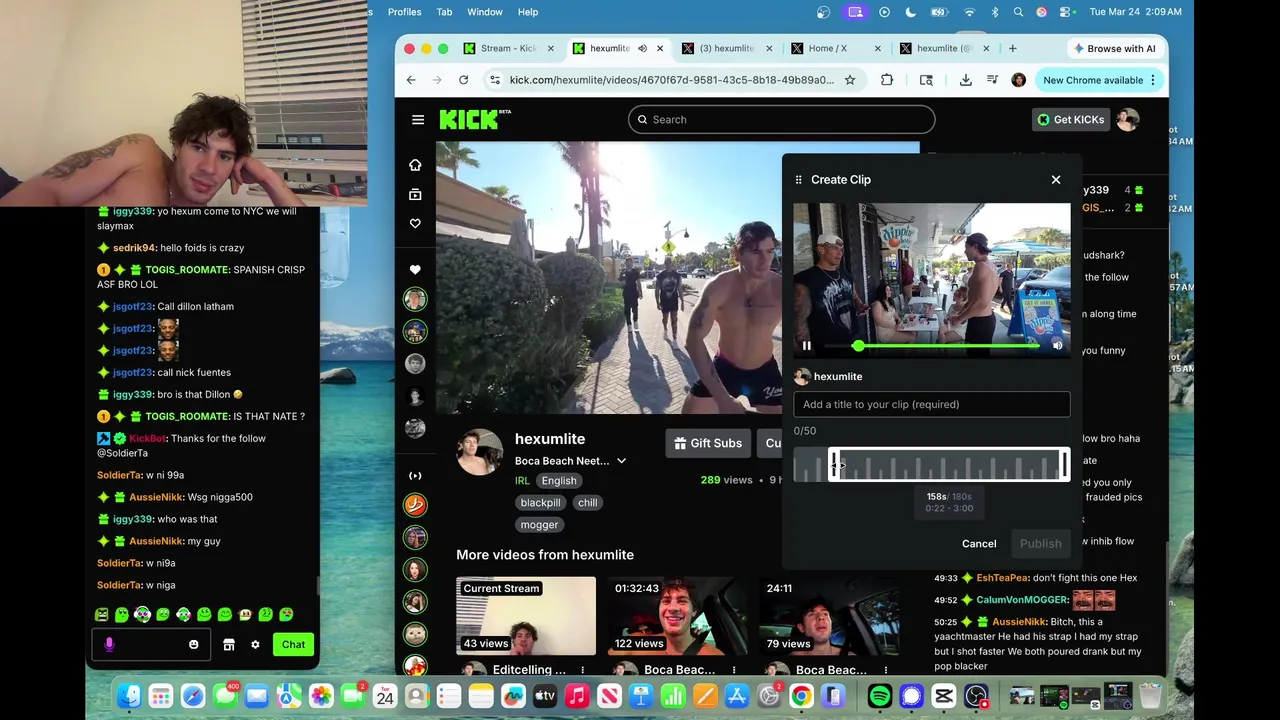
Task: Go to Kick home via sidebar icon
Action: point(415,165)
